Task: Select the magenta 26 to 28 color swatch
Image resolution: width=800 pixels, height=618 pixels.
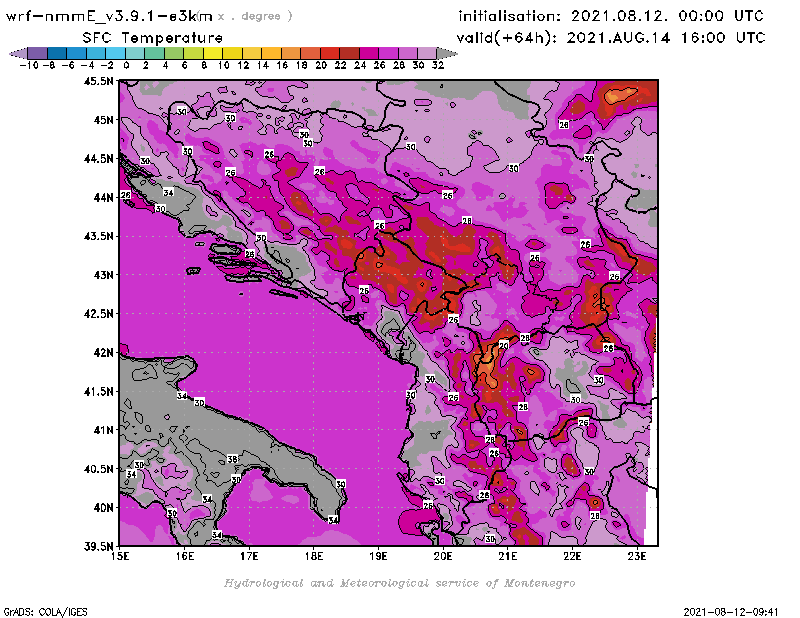Action: 389,53
